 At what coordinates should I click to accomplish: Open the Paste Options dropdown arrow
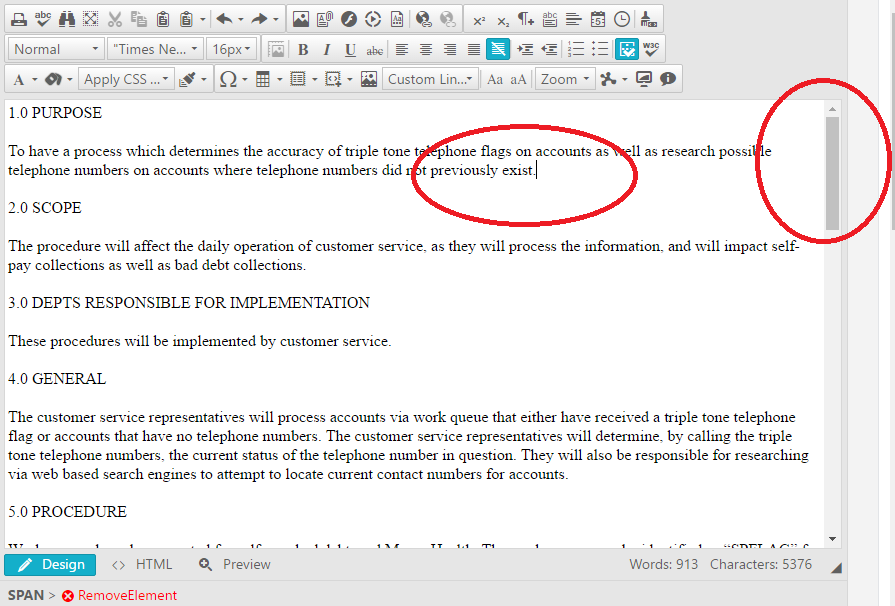pyautogui.click(x=203, y=19)
